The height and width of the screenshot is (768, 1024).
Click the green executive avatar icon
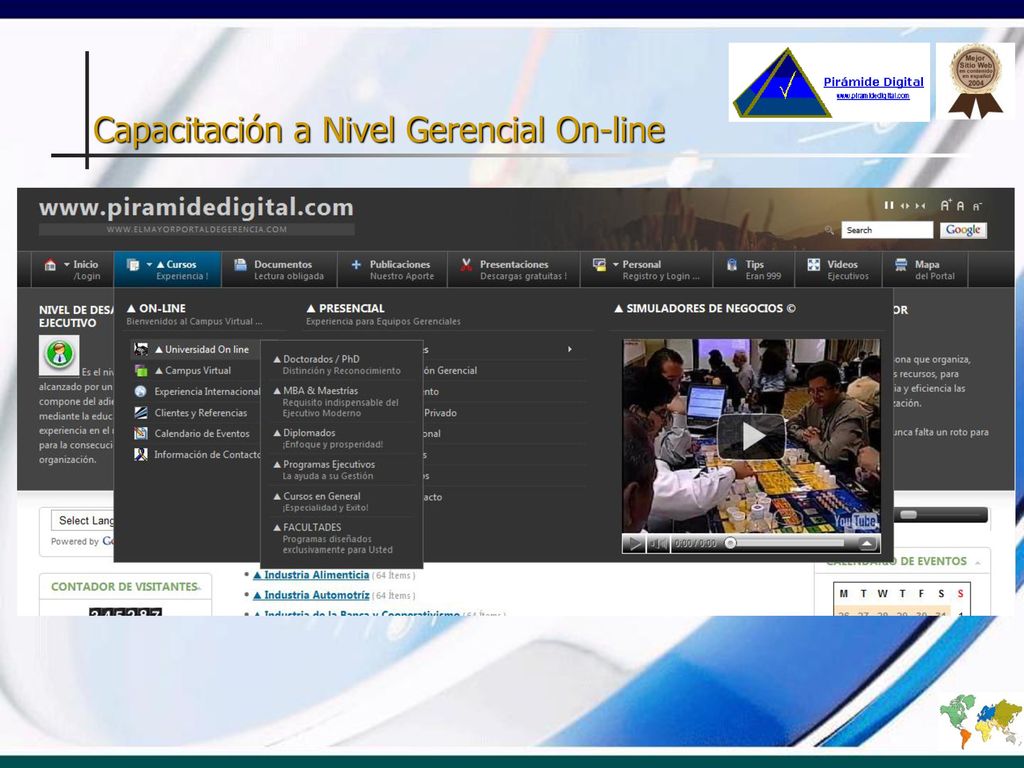coord(59,355)
